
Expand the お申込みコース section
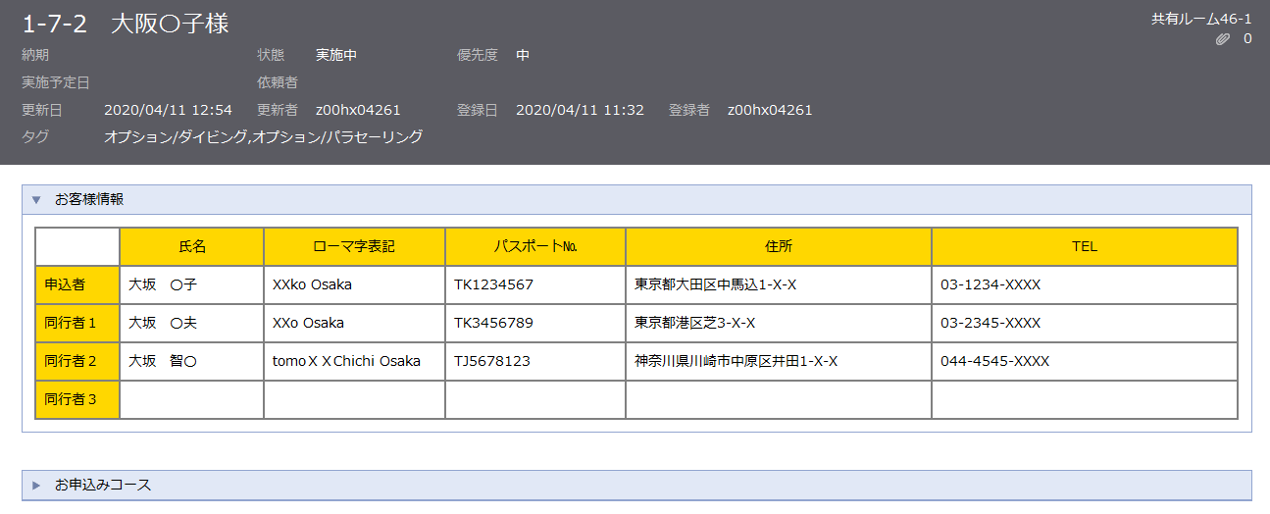36,485
